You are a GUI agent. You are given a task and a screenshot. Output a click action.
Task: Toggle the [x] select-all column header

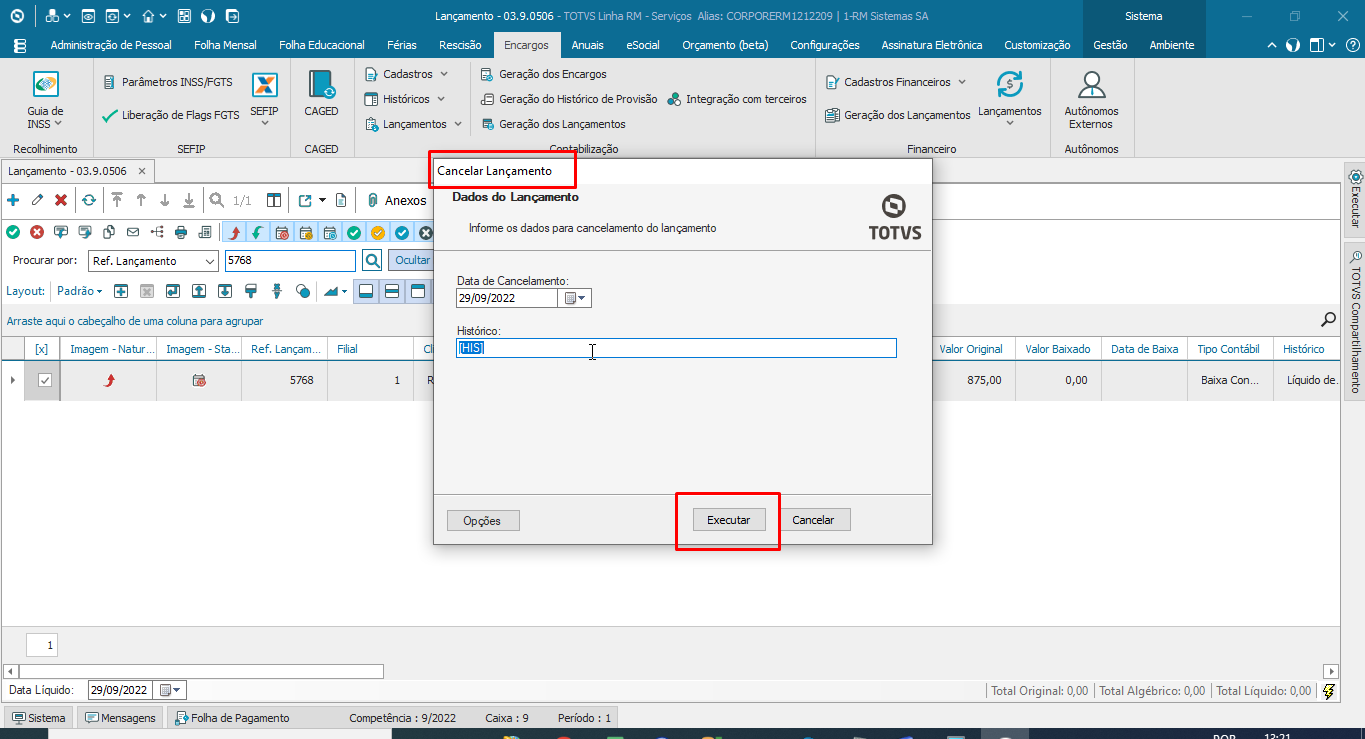click(x=42, y=349)
